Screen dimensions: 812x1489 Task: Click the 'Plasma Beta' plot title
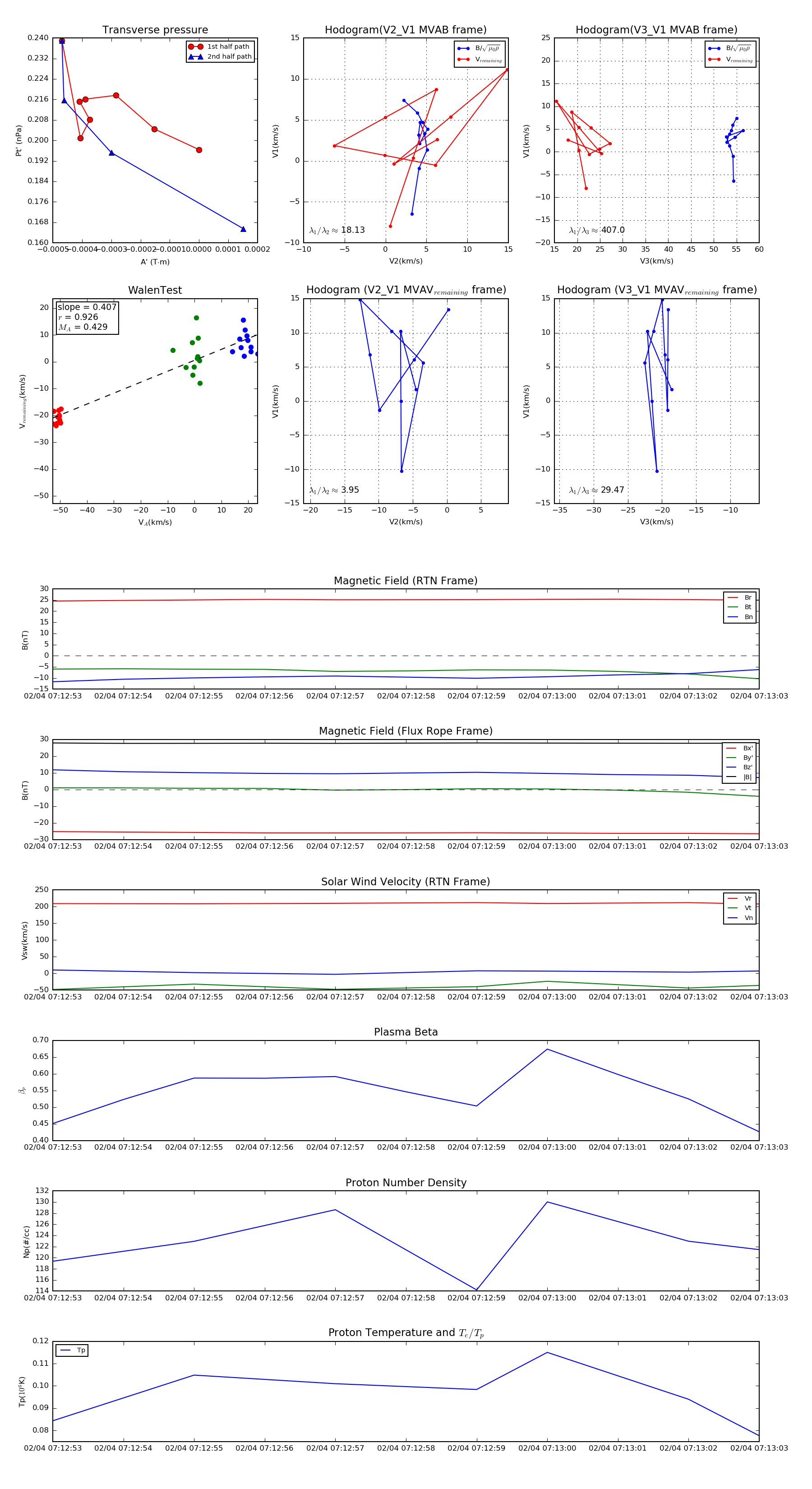point(406,1032)
